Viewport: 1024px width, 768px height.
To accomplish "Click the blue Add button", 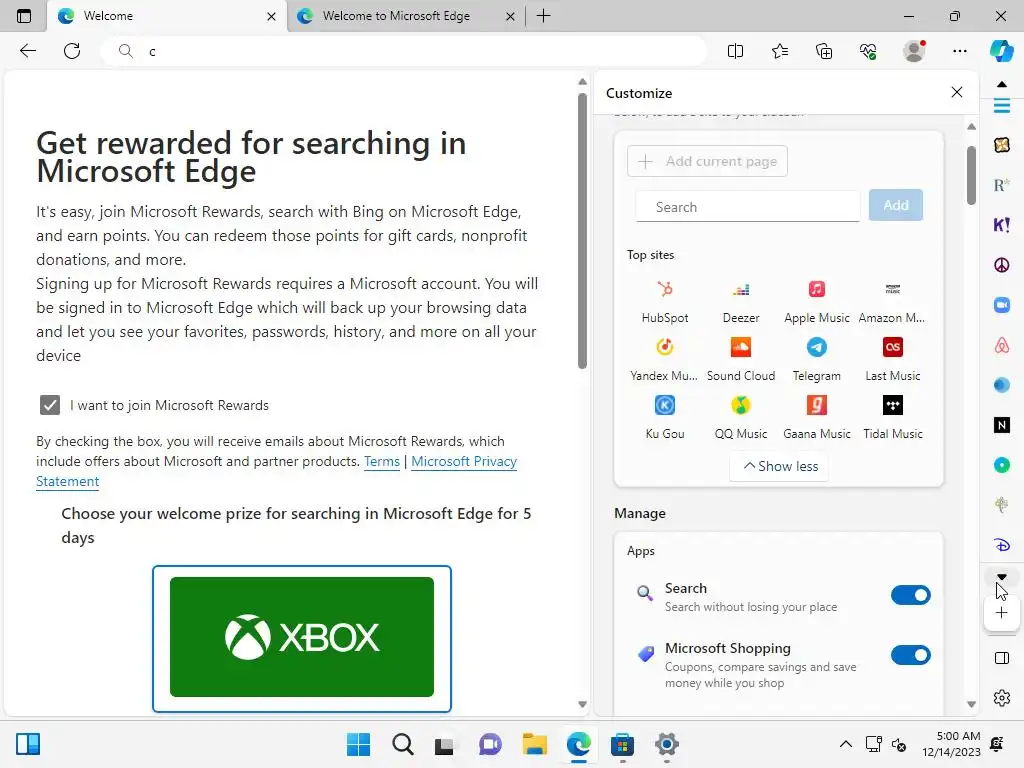I will [x=895, y=205].
